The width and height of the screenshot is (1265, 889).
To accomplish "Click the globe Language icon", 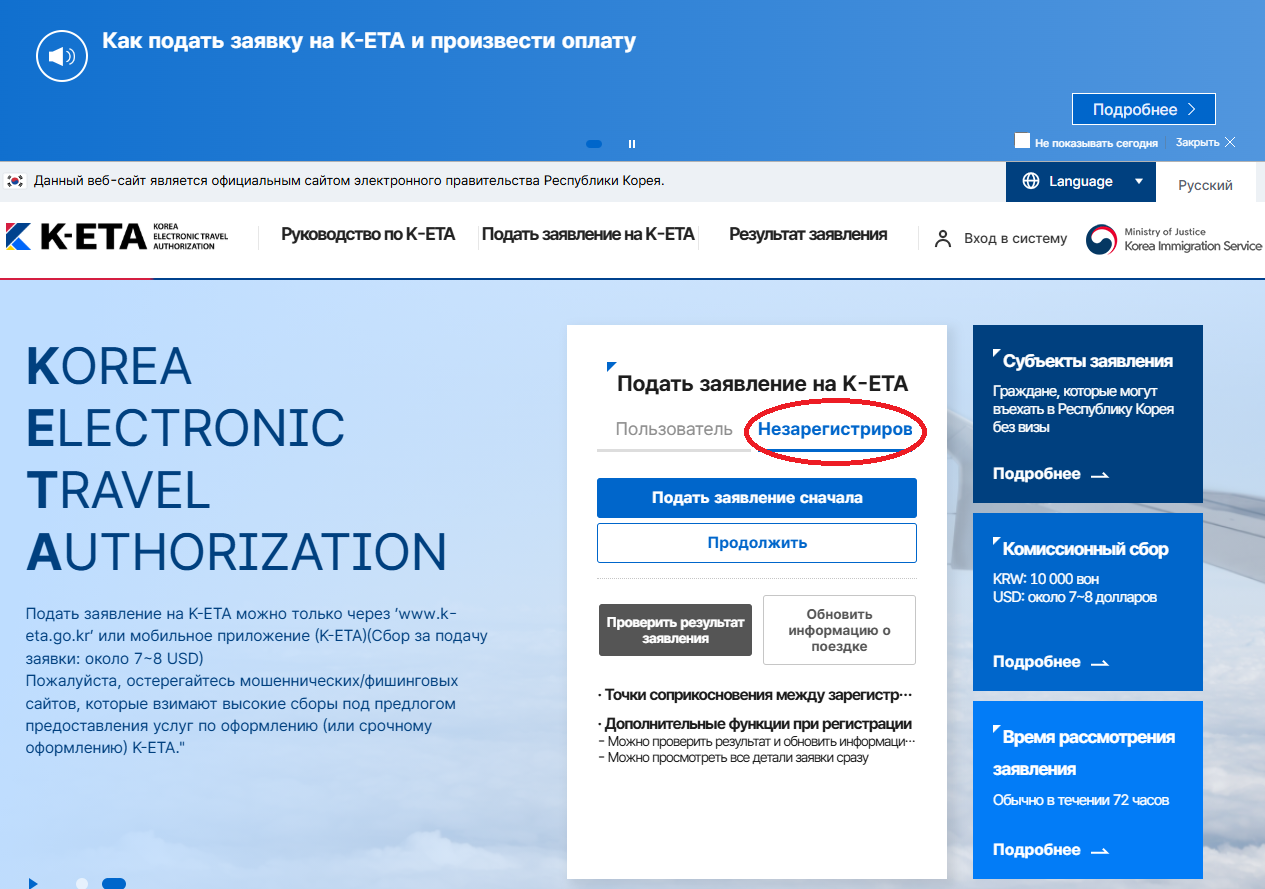I will pos(1032,181).
